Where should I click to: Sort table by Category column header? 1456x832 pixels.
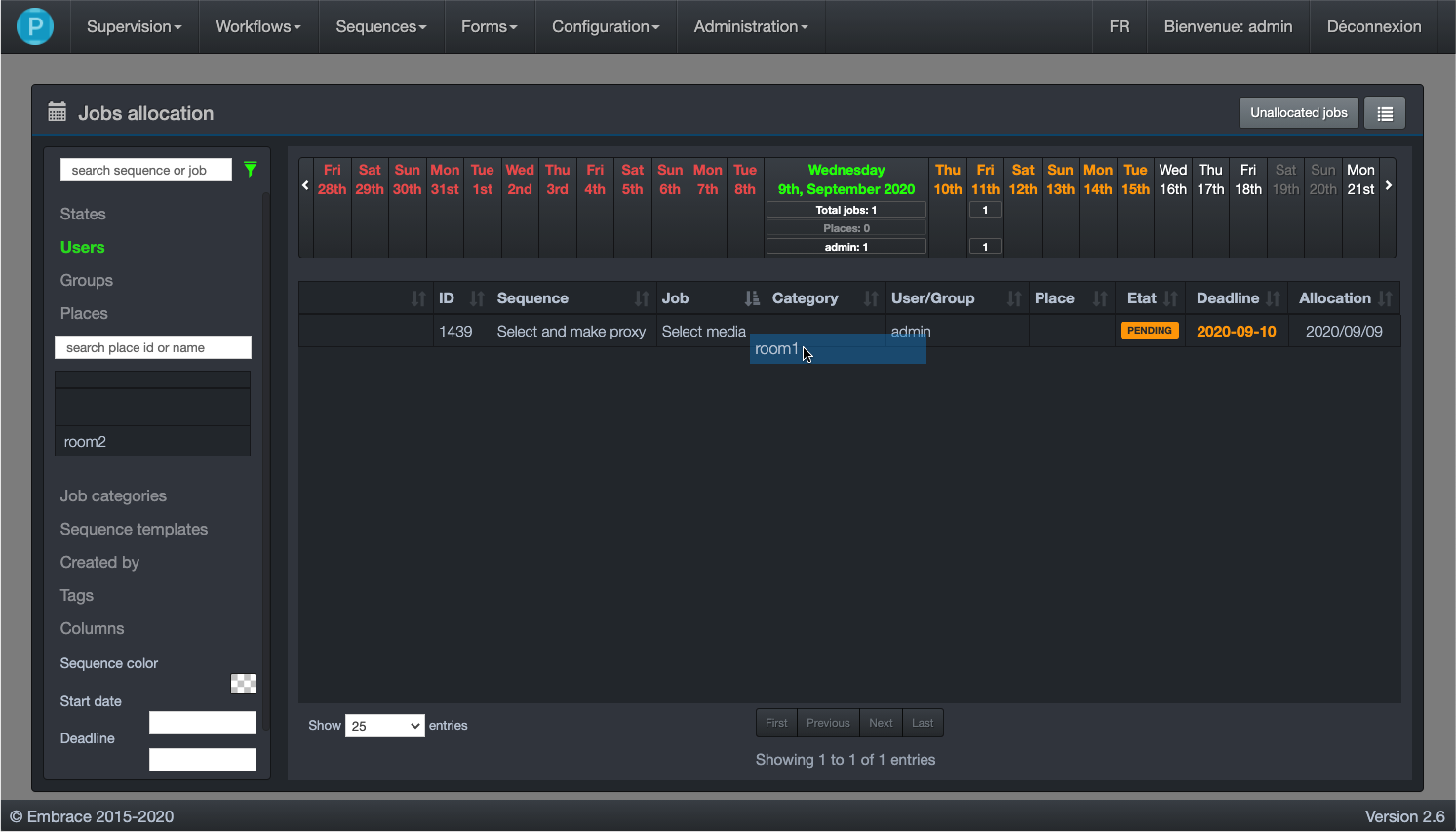825,298
